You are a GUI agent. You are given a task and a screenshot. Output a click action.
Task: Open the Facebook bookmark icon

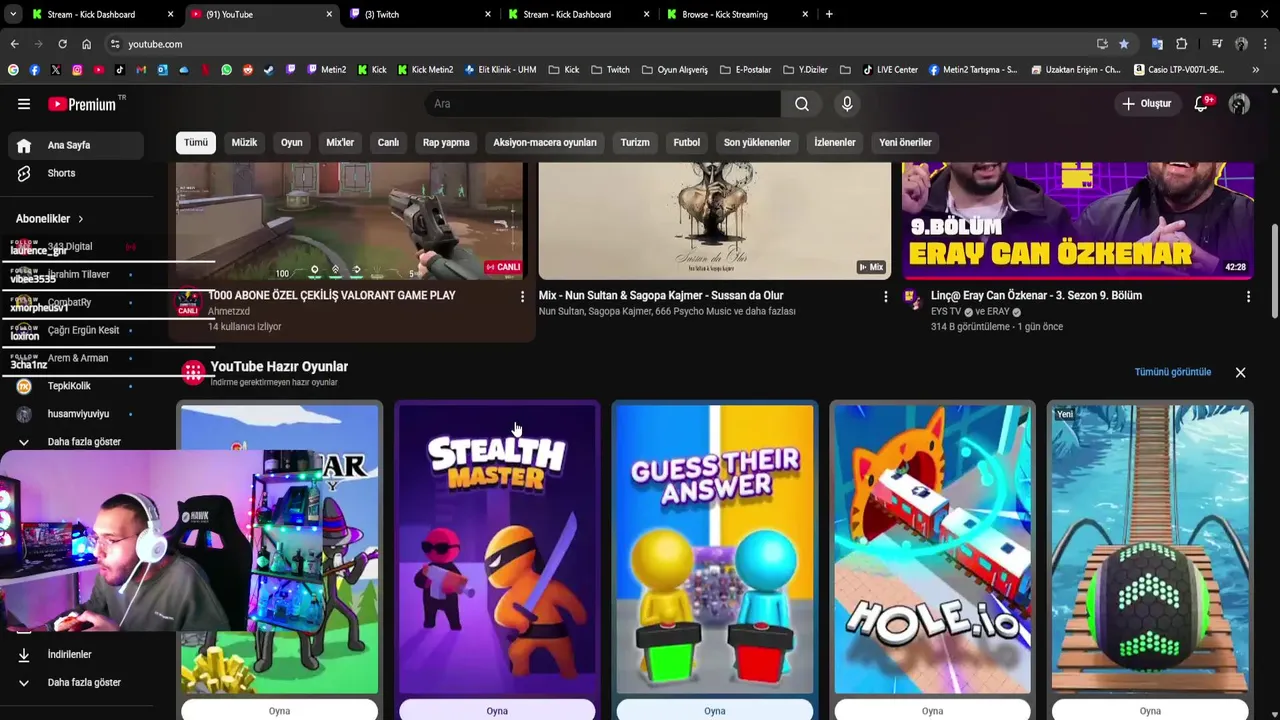point(34,70)
